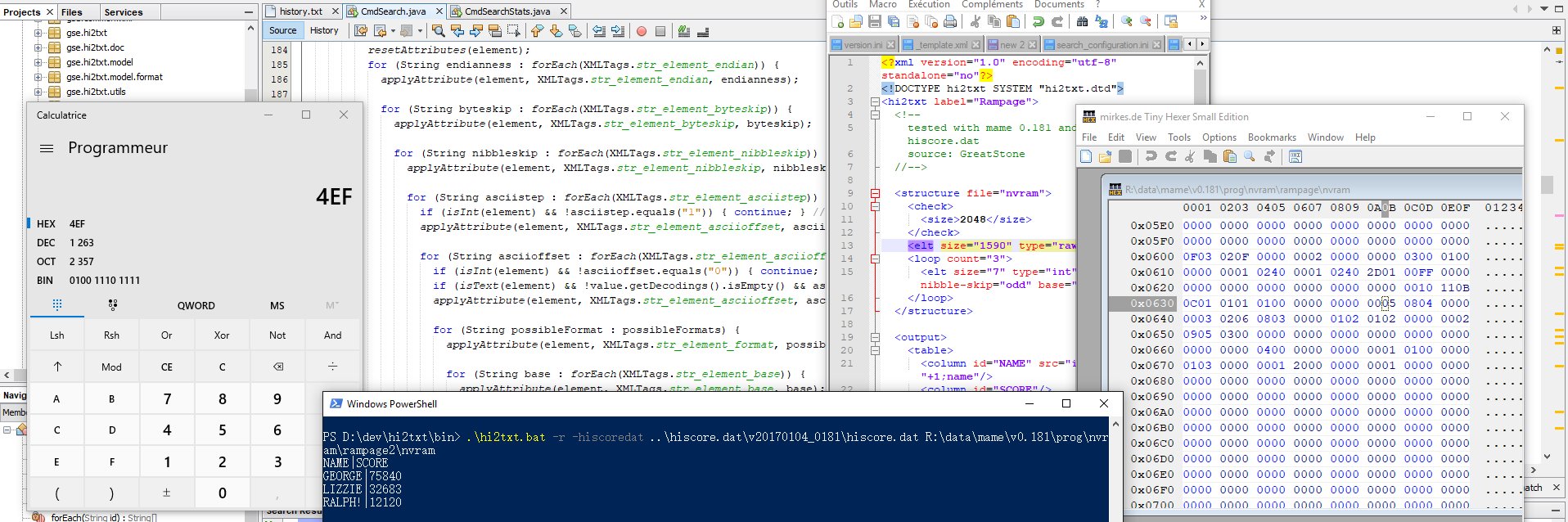Select the _template.xml tab in Notepad++

942,44
